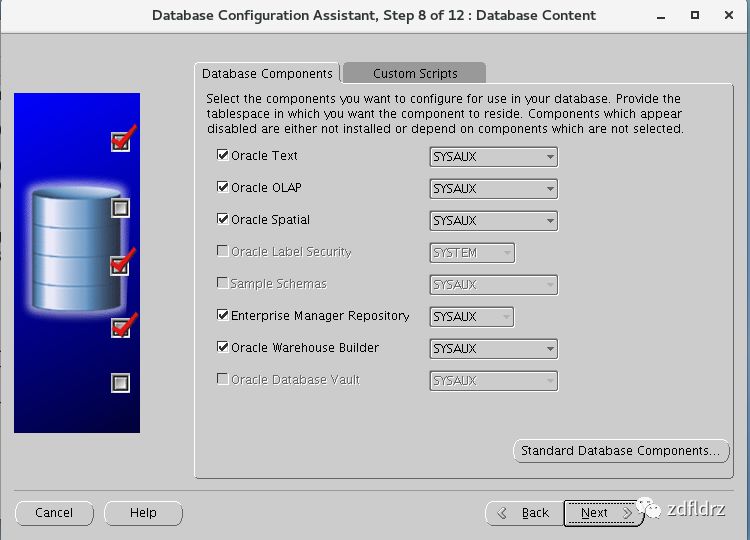Open the Help button

(143, 513)
